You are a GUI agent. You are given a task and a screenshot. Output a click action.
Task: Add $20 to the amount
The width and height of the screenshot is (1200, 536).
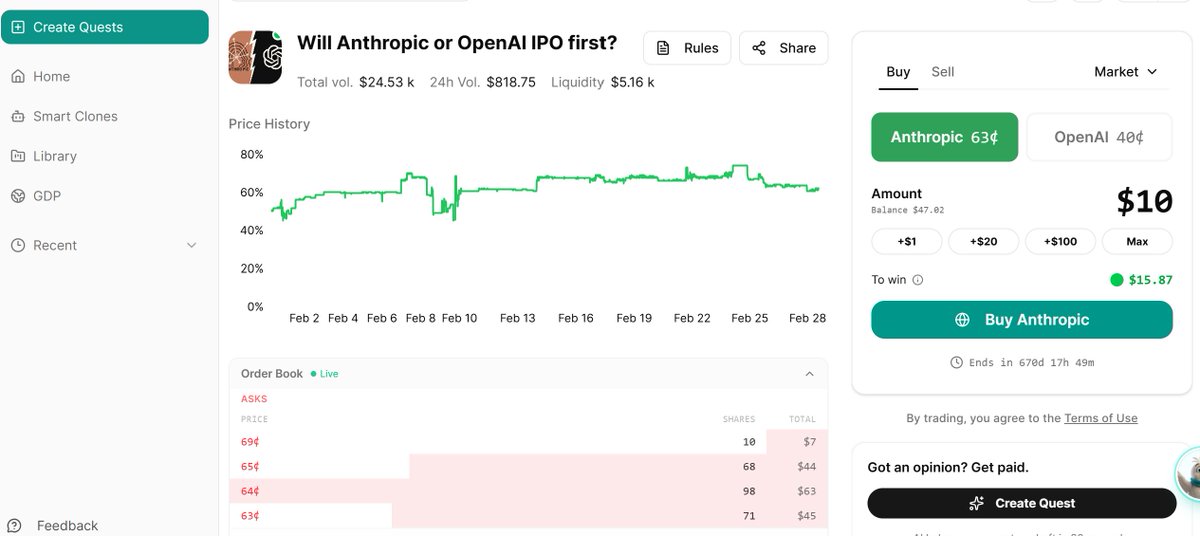[x=984, y=241]
